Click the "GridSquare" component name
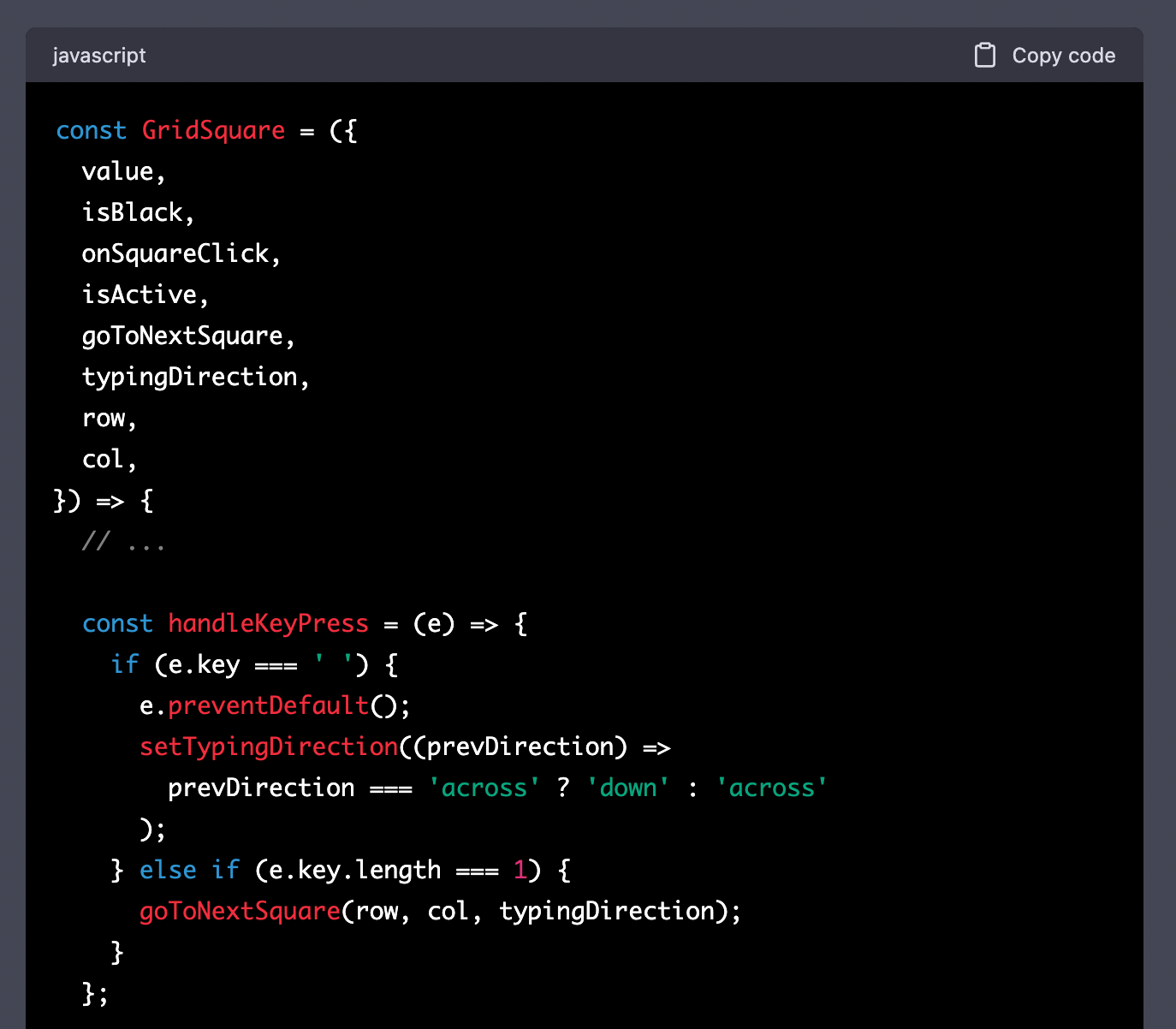 point(213,130)
